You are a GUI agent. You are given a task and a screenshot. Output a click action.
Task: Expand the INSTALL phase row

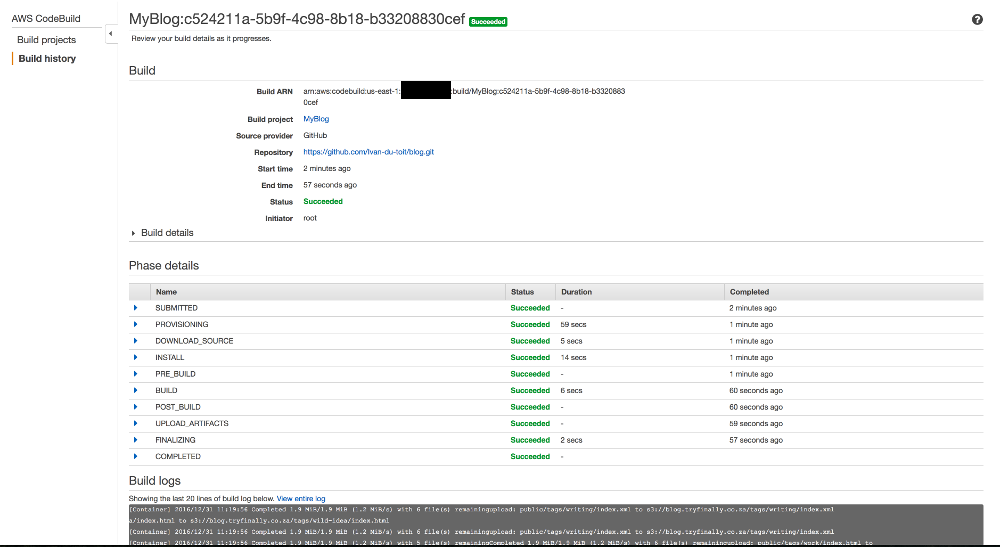(135, 358)
